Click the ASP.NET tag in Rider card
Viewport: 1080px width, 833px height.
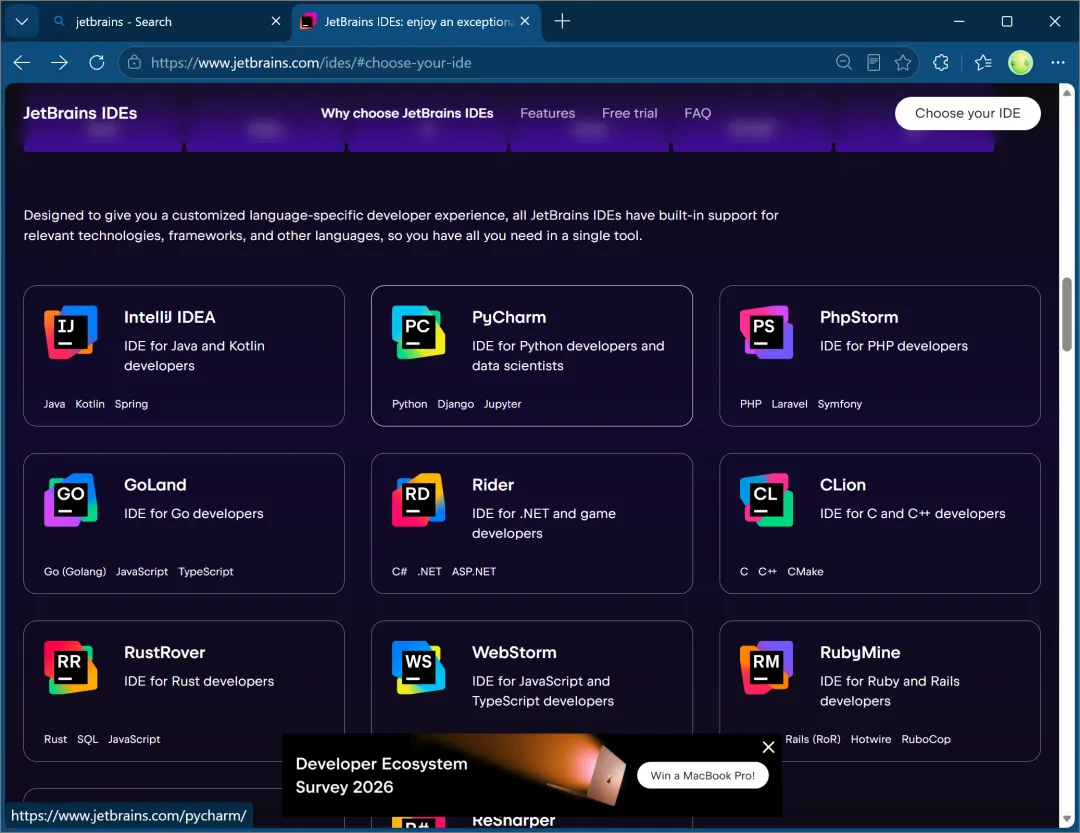[x=474, y=571]
